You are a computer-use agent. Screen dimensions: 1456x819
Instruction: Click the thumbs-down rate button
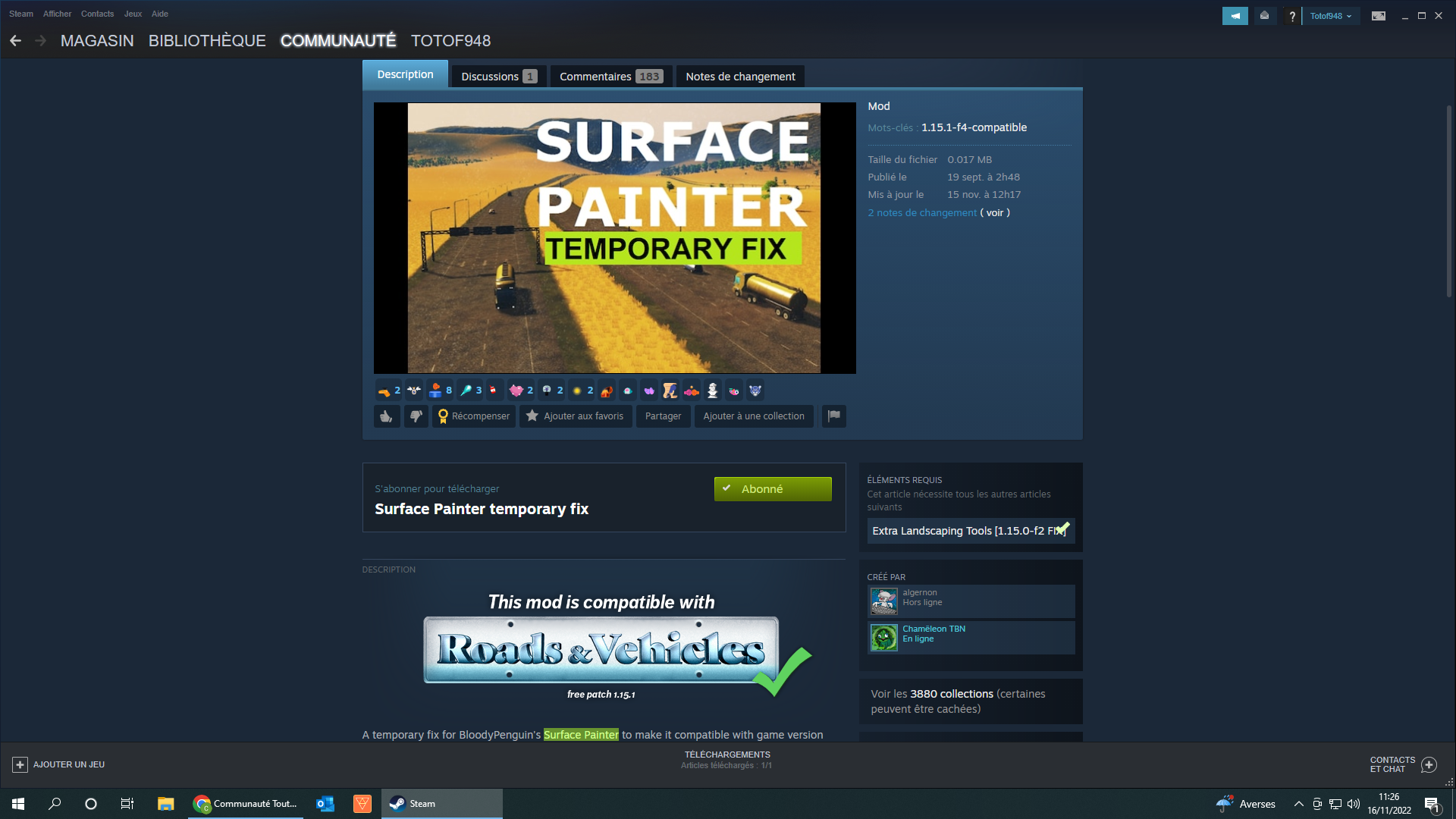tap(416, 416)
